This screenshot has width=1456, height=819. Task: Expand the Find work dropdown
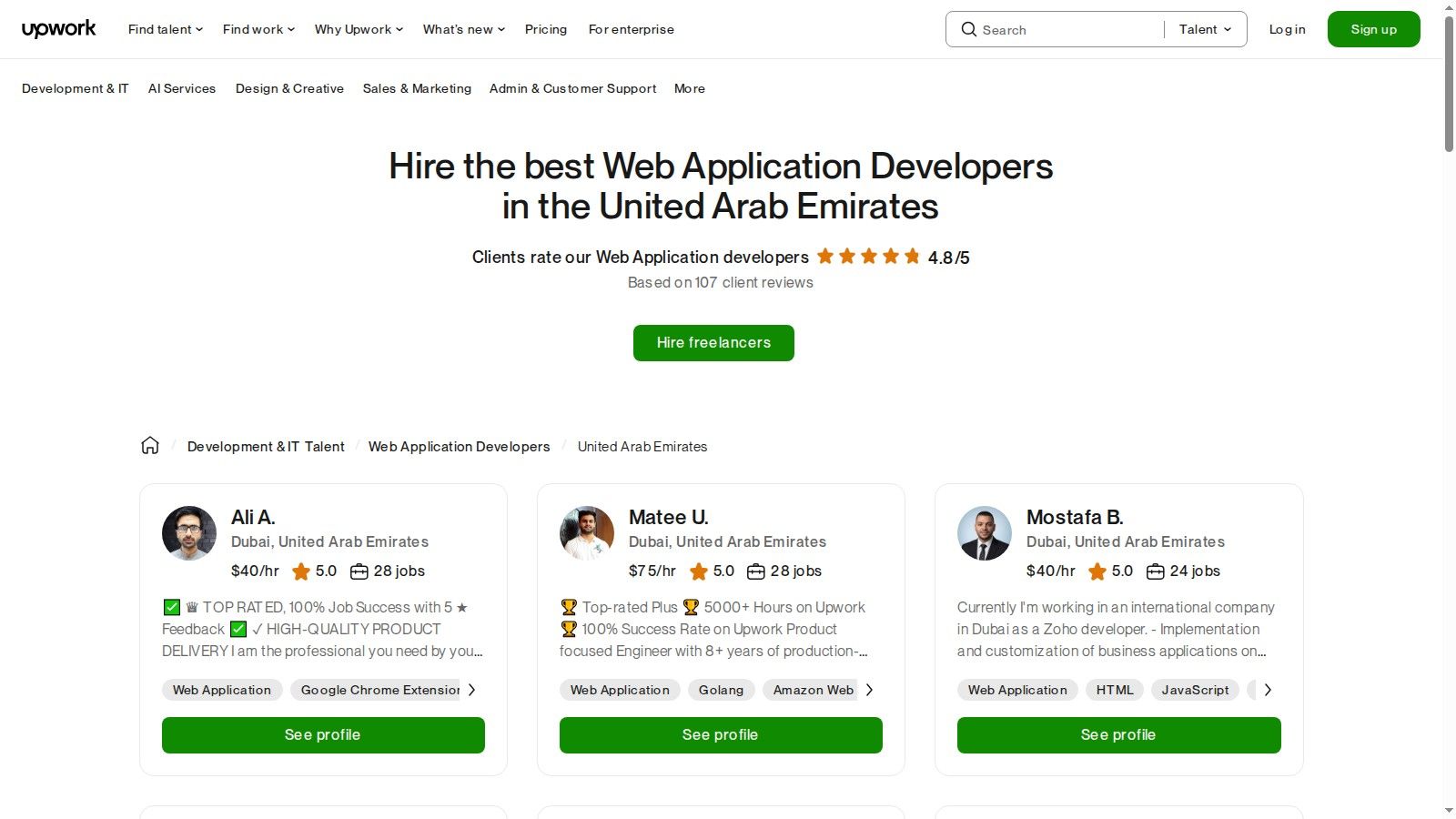pos(258,29)
